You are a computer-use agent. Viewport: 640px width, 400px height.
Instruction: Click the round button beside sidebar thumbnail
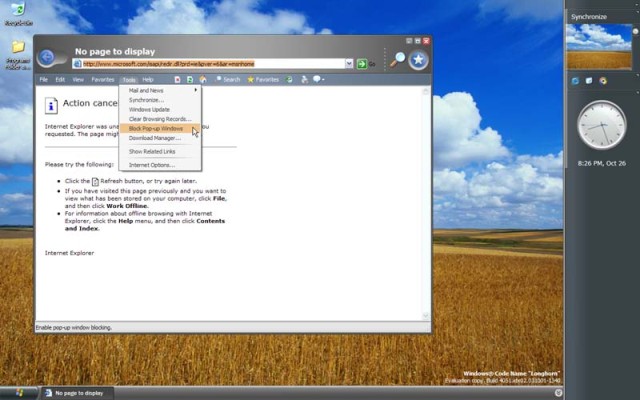636,31
